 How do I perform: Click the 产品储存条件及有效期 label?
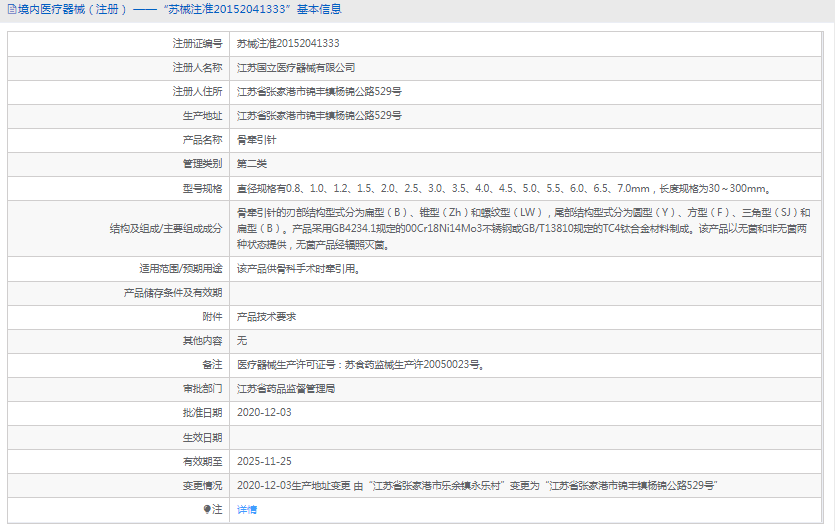(x=173, y=293)
